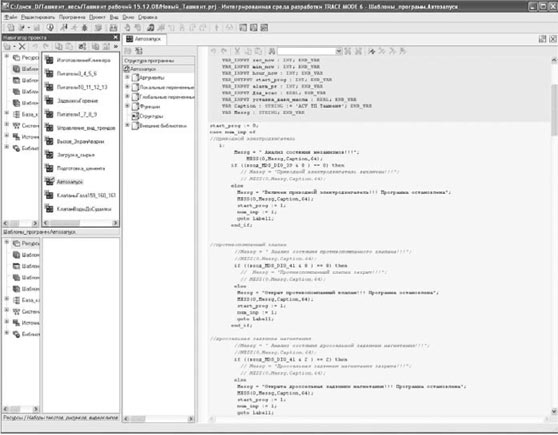Close the Навигатор проекта panel
The width and height of the screenshot is (558, 435).
click(x=115, y=37)
